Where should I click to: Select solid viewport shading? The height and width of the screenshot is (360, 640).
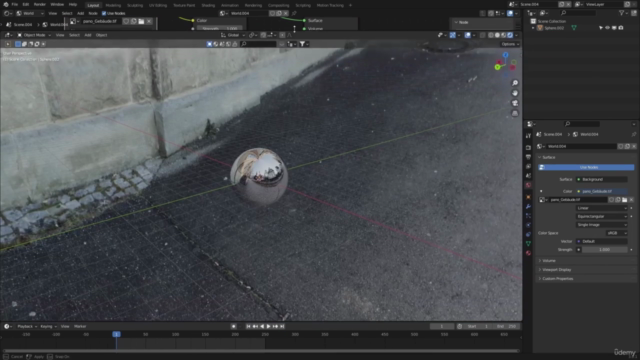[x=497, y=35]
